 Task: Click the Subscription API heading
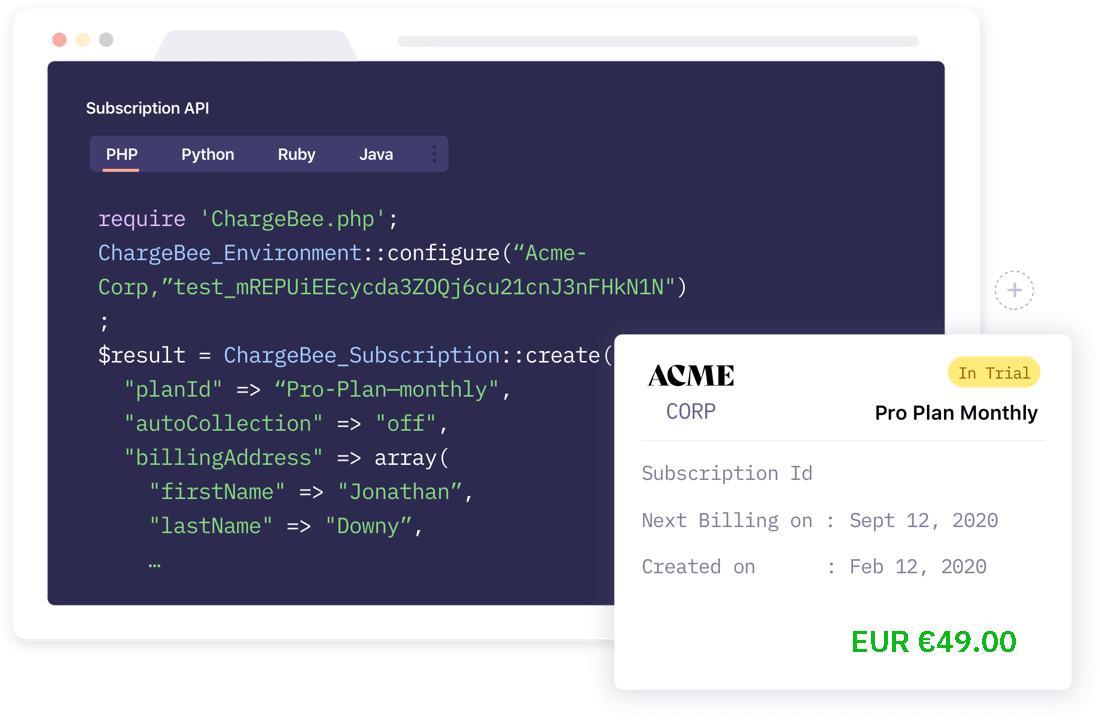[147, 108]
